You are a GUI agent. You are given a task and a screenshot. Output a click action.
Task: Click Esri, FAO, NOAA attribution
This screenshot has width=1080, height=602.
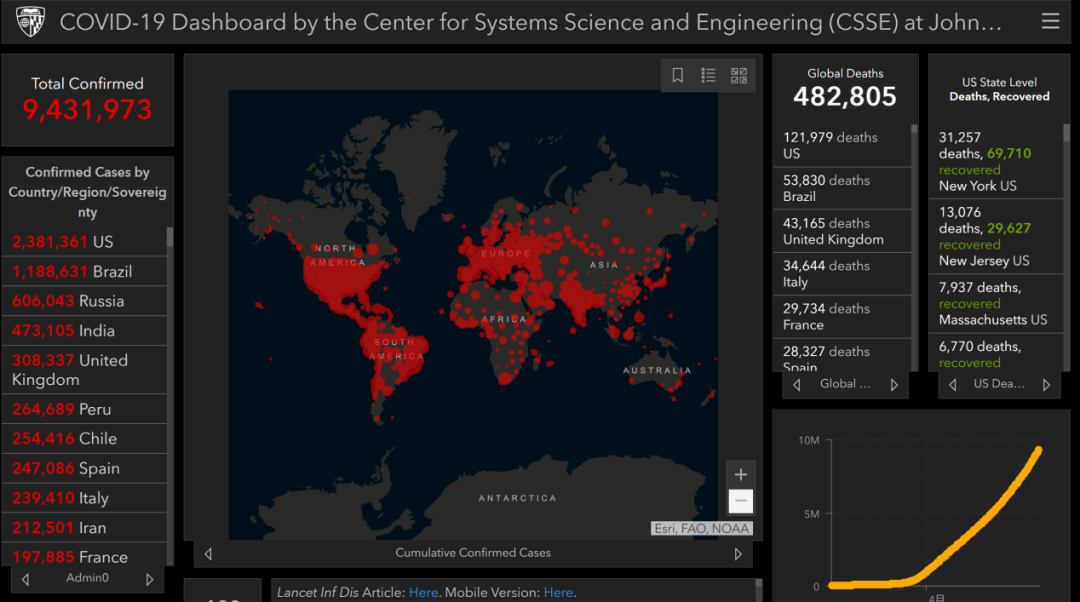click(x=702, y=528)
